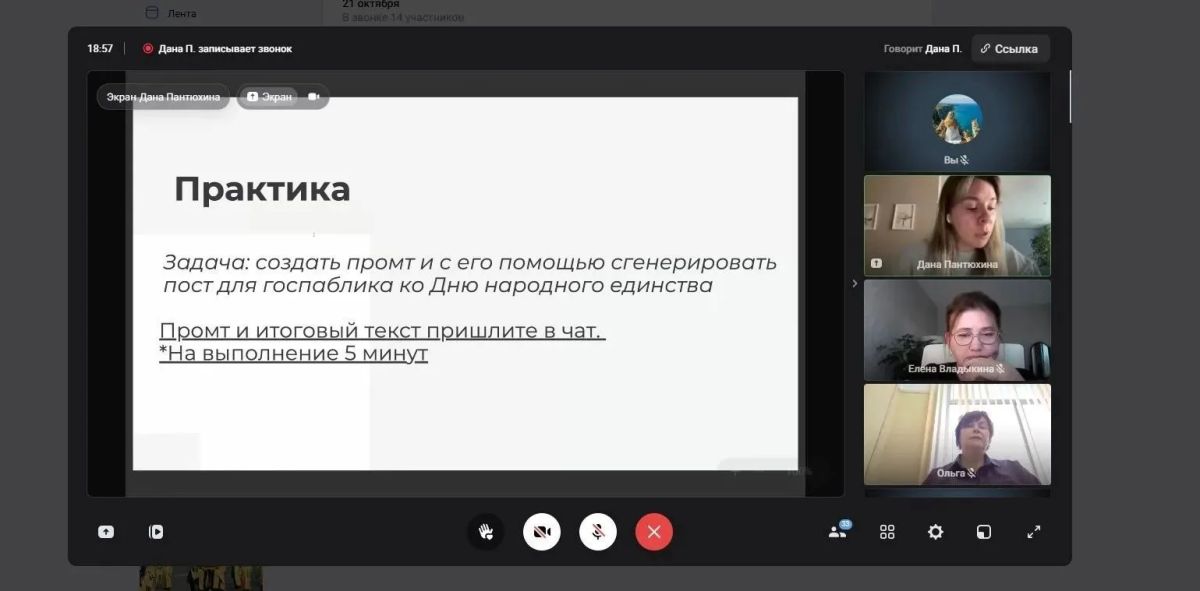Open the watch-together video icon
The width and height of the screenshot is (1200, 591).
(156, 532)
